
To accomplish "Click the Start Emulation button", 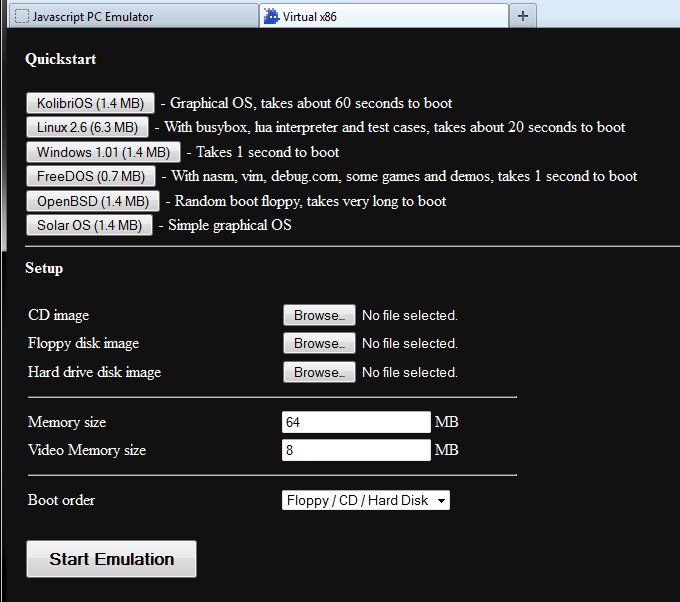I will (x=111, y=559).
